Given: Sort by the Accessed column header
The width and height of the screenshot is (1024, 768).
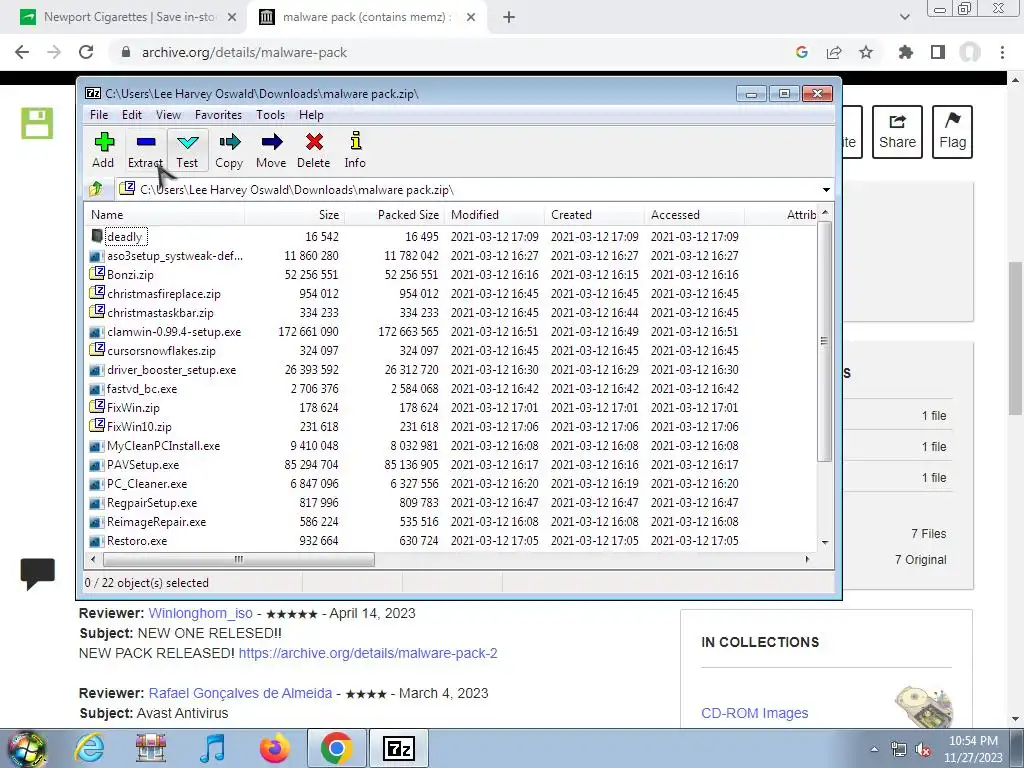Looking at the screenshot, I should (694, 215).
